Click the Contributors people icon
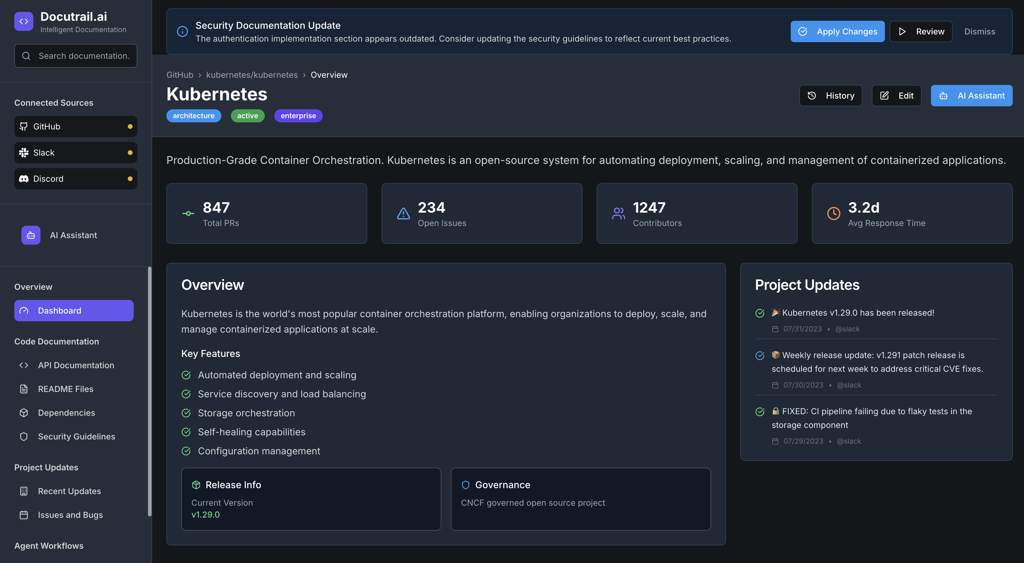Image resolution: width=1024 pixels, height=563 pixels. (618, 214)
